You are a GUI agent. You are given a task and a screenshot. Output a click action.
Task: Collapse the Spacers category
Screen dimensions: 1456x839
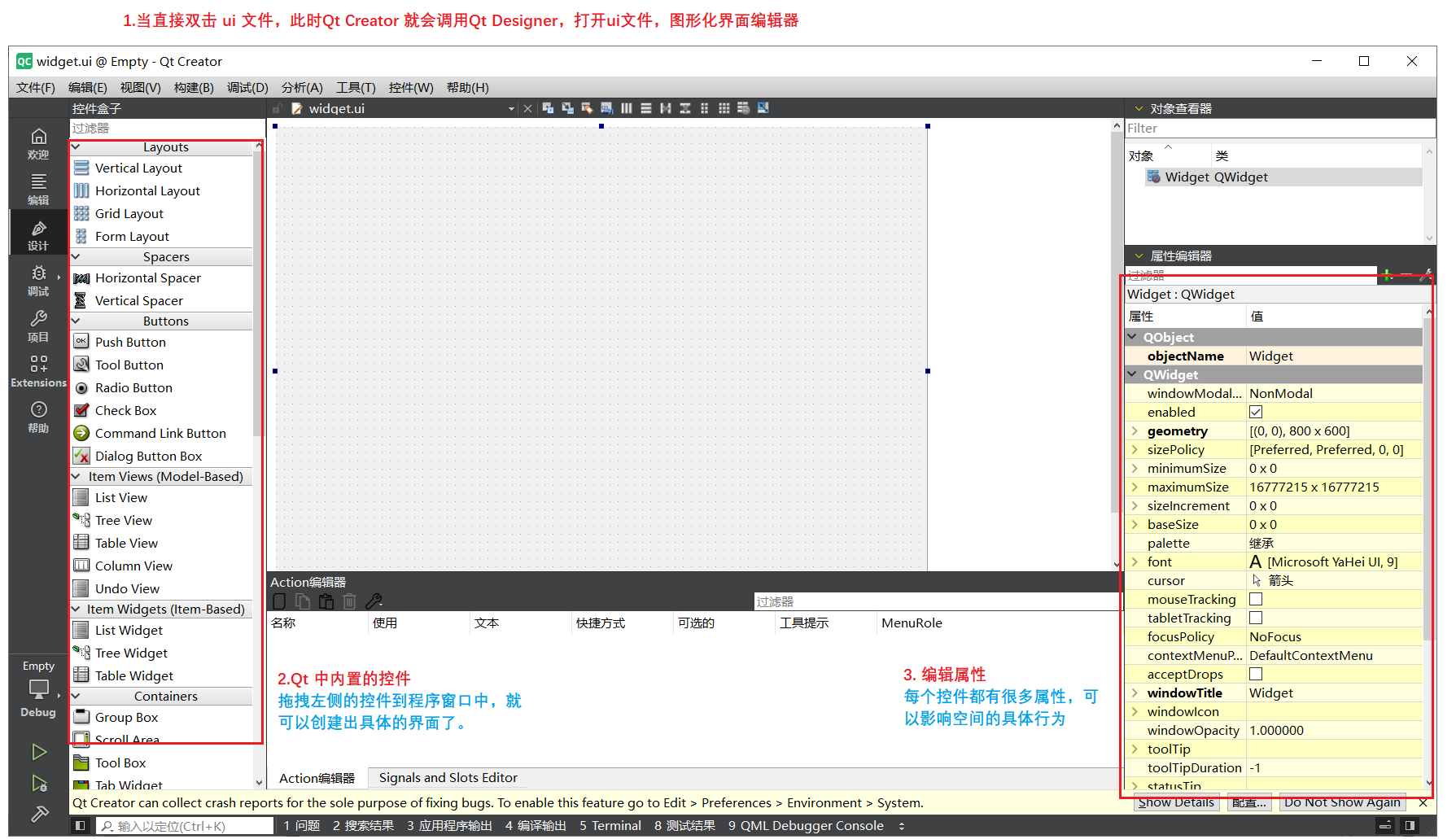[x=76, y=257]
